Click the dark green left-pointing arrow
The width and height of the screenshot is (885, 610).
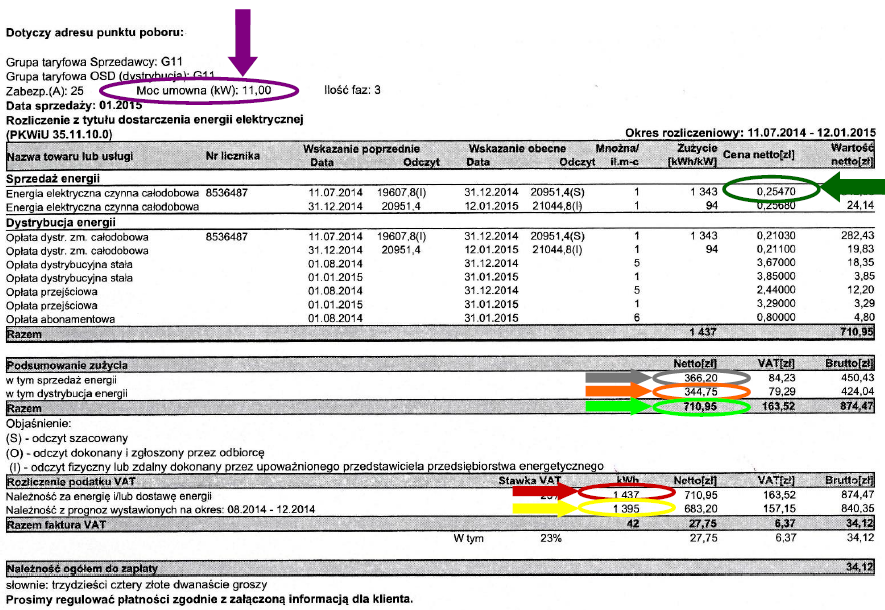pyautogui.click(x=852, y=187)
